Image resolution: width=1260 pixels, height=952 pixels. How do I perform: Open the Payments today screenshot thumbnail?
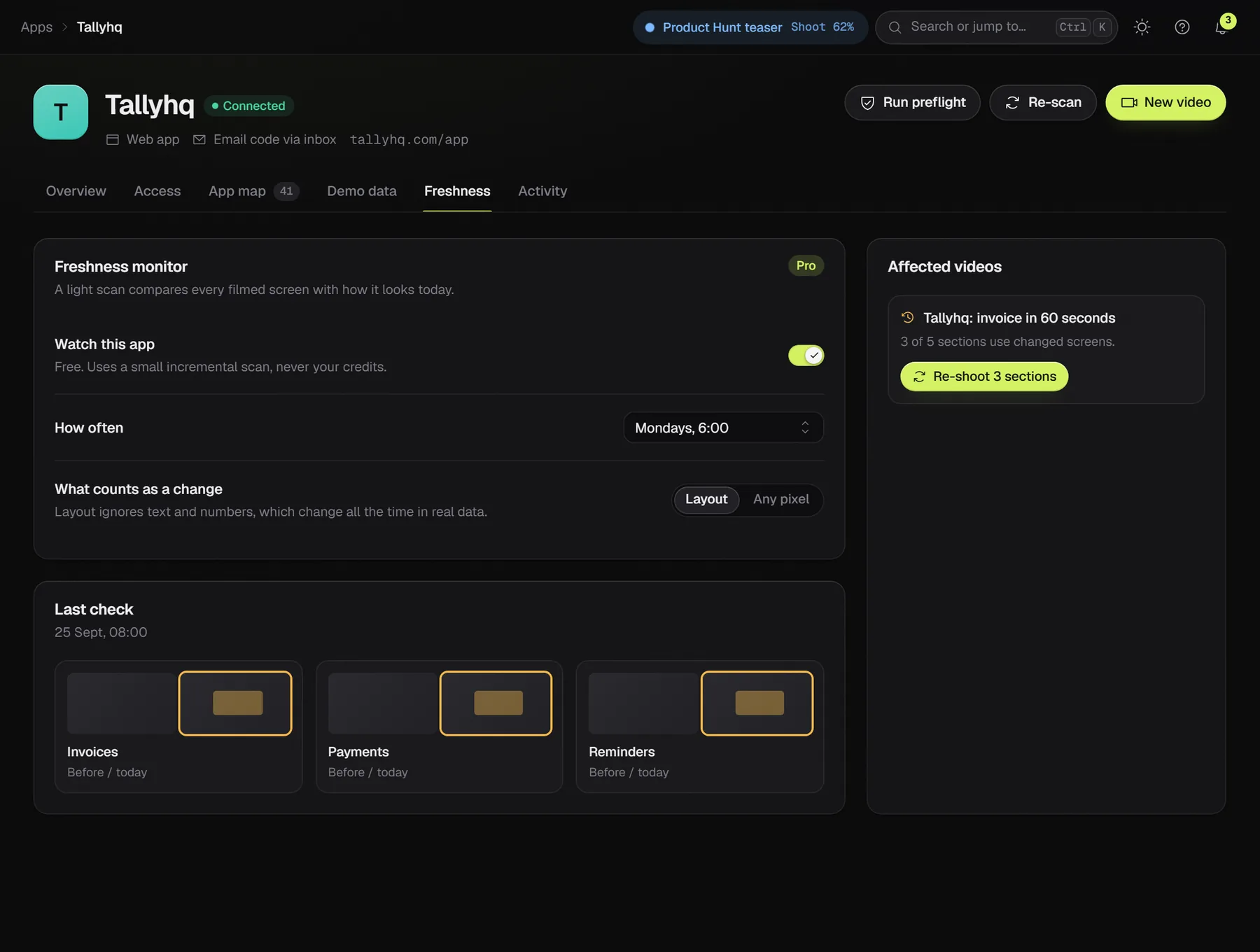[x=496, y=703]
